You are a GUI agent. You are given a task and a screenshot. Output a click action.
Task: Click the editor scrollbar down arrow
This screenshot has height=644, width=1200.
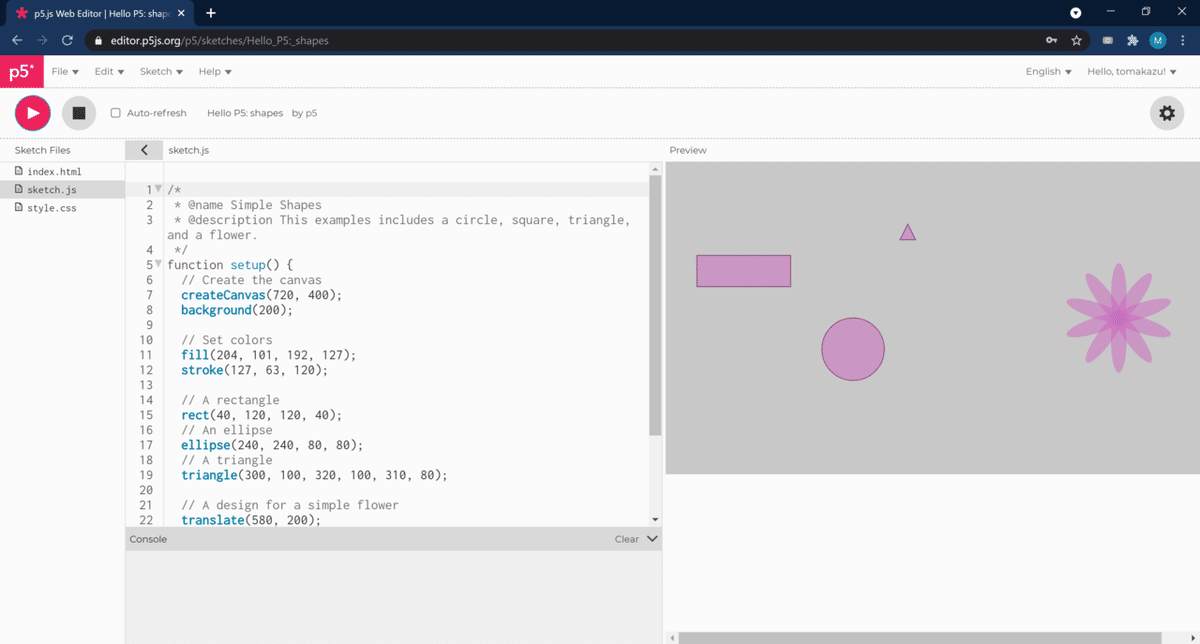[655, 520]
